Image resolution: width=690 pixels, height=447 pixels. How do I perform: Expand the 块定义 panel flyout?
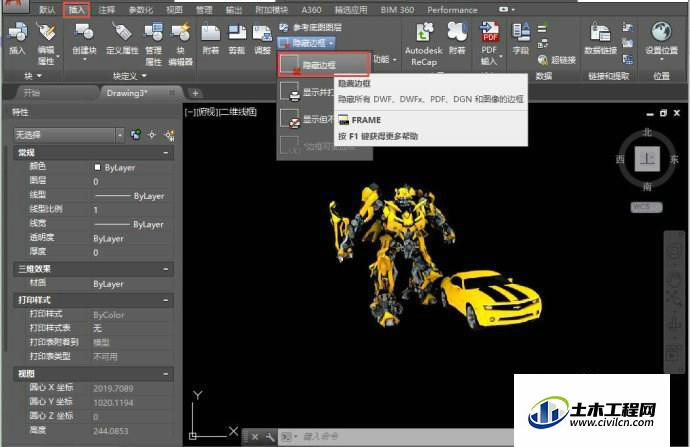tap(130, 76)
